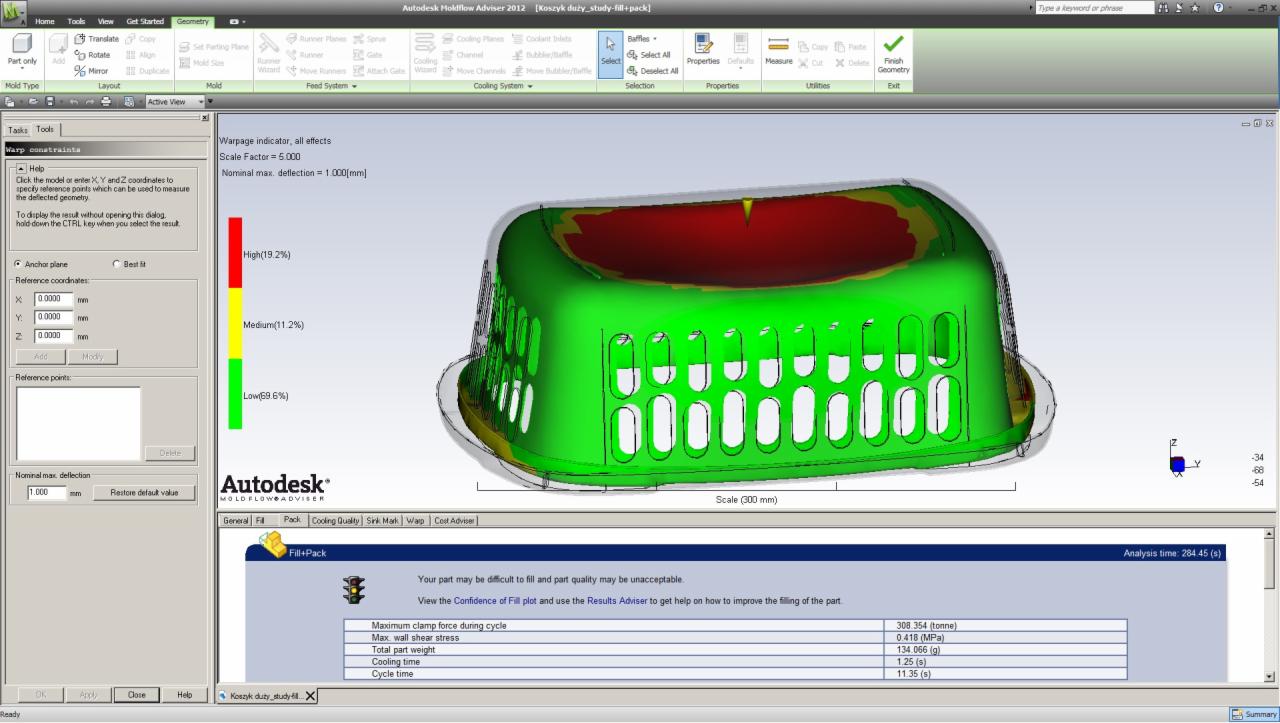Click the undo arrow in the quick toolbar
The height and width of the screenshot is (723, 1280).
tap(74, 102)
